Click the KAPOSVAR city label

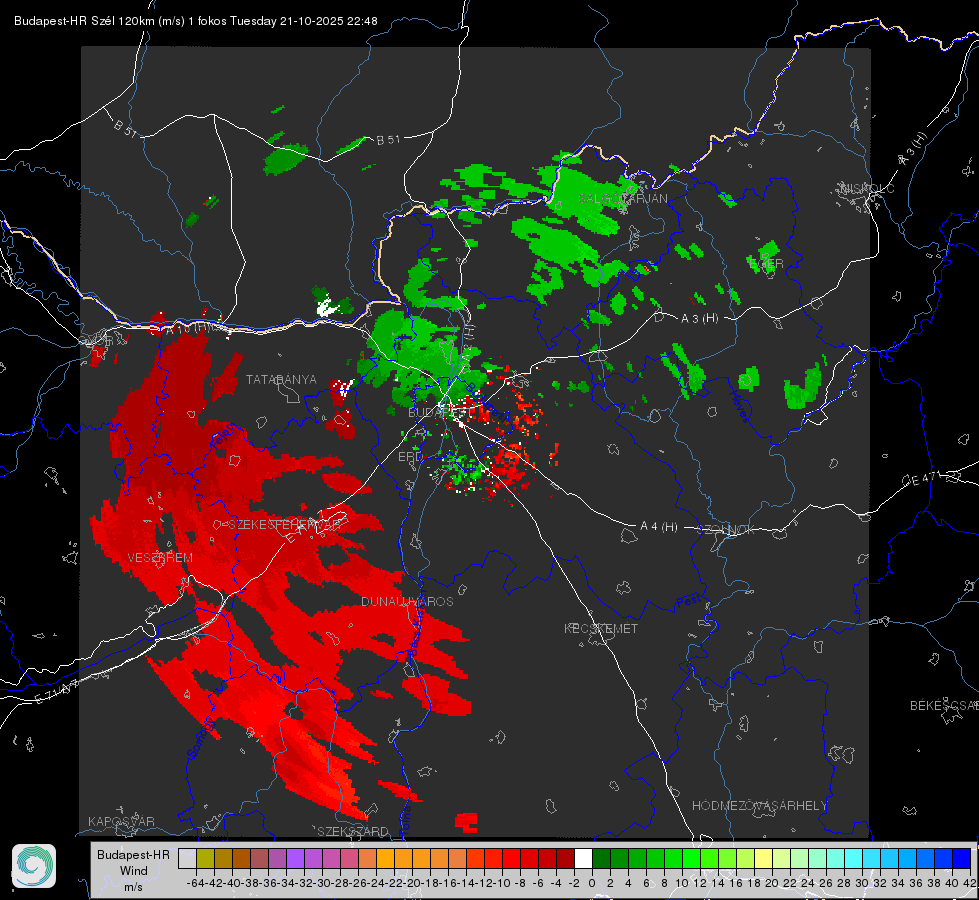pos(121,821)
